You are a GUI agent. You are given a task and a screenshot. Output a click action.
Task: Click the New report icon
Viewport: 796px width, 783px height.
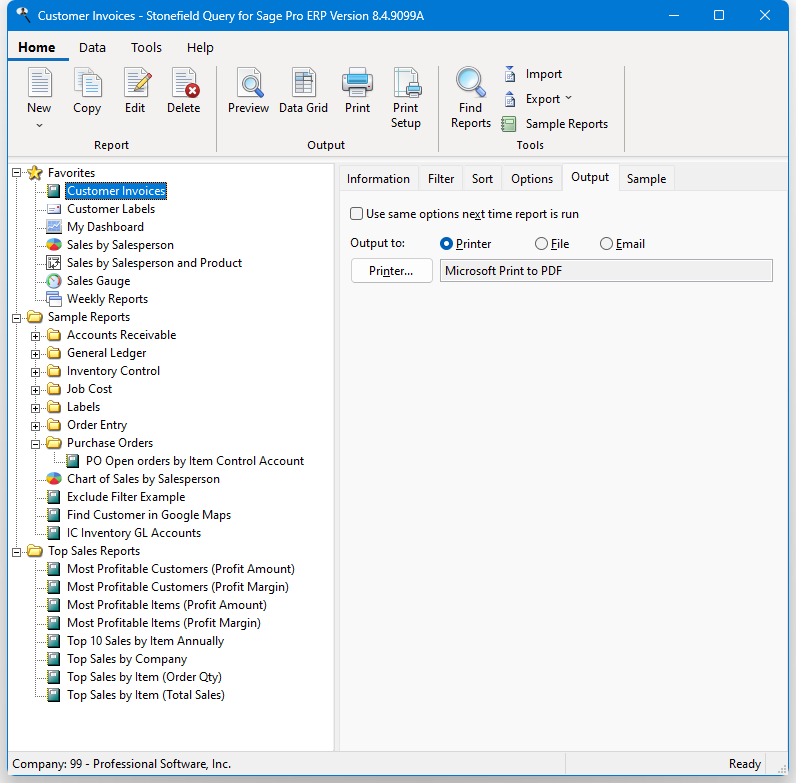(x=39, y=83)
